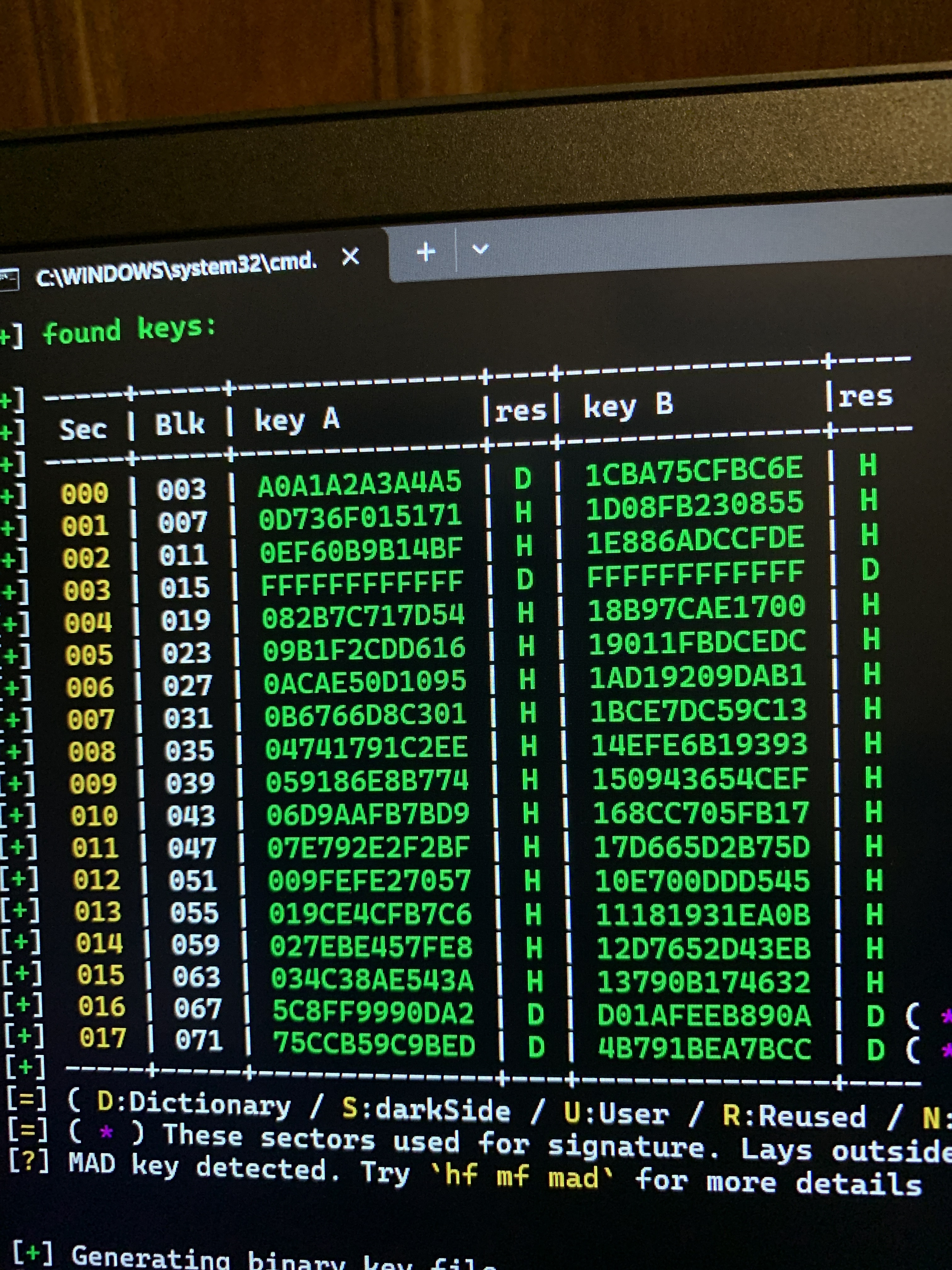Click key B value 168CC705FB17
Screen dimensions: 952x1270
701,813
